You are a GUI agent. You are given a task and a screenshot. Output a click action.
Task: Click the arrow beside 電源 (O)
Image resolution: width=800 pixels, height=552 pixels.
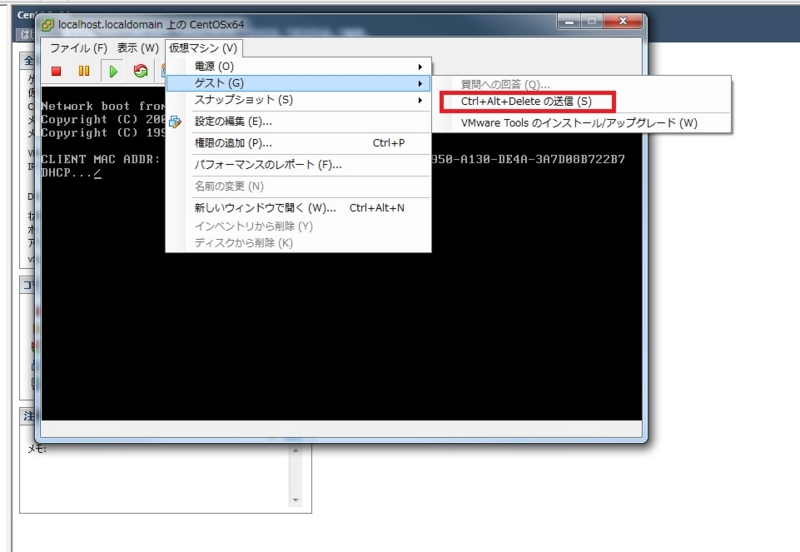[x=420, y=67]
